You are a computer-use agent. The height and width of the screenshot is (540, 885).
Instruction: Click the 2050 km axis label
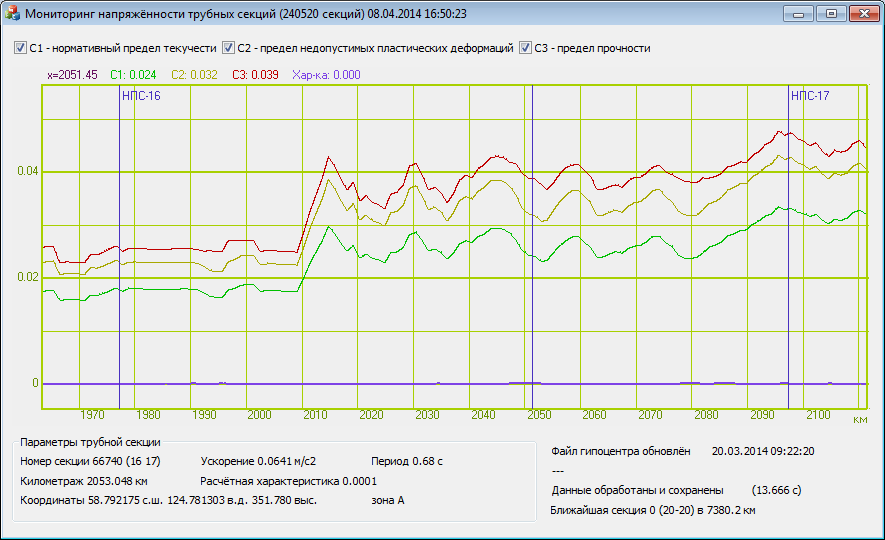point(539,415)
